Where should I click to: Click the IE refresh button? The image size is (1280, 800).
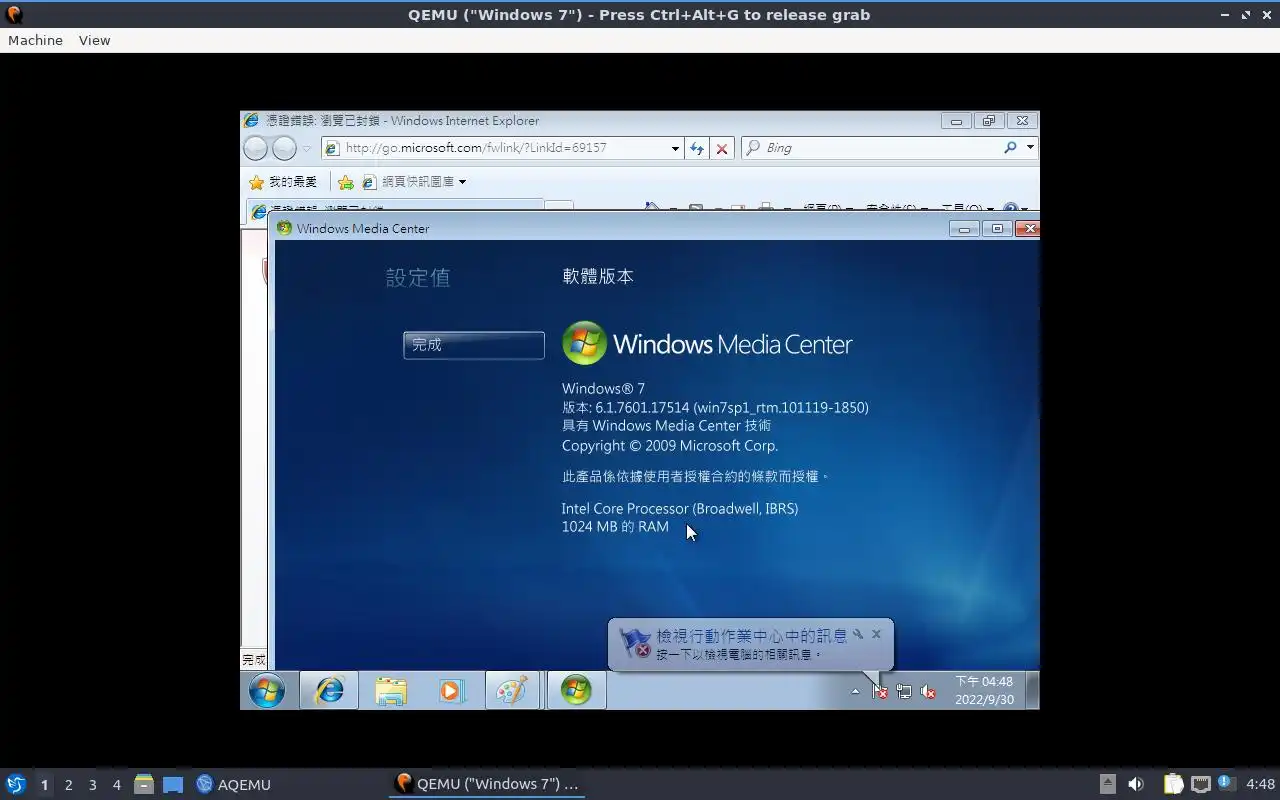click(x=697, y=148)
